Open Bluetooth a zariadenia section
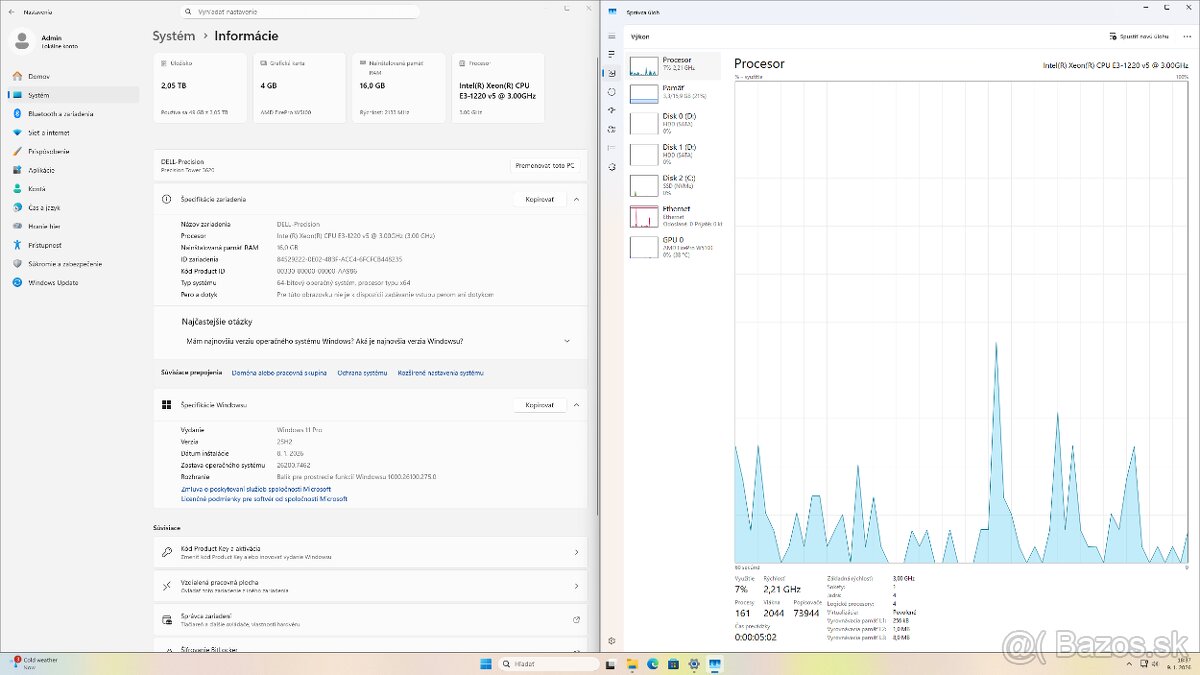1200x675 pixels. coord(62,113)
